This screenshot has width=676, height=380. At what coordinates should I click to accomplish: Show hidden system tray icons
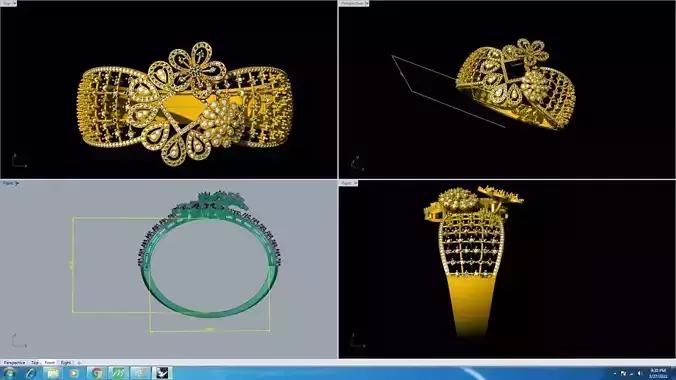(x=615, y=374)
